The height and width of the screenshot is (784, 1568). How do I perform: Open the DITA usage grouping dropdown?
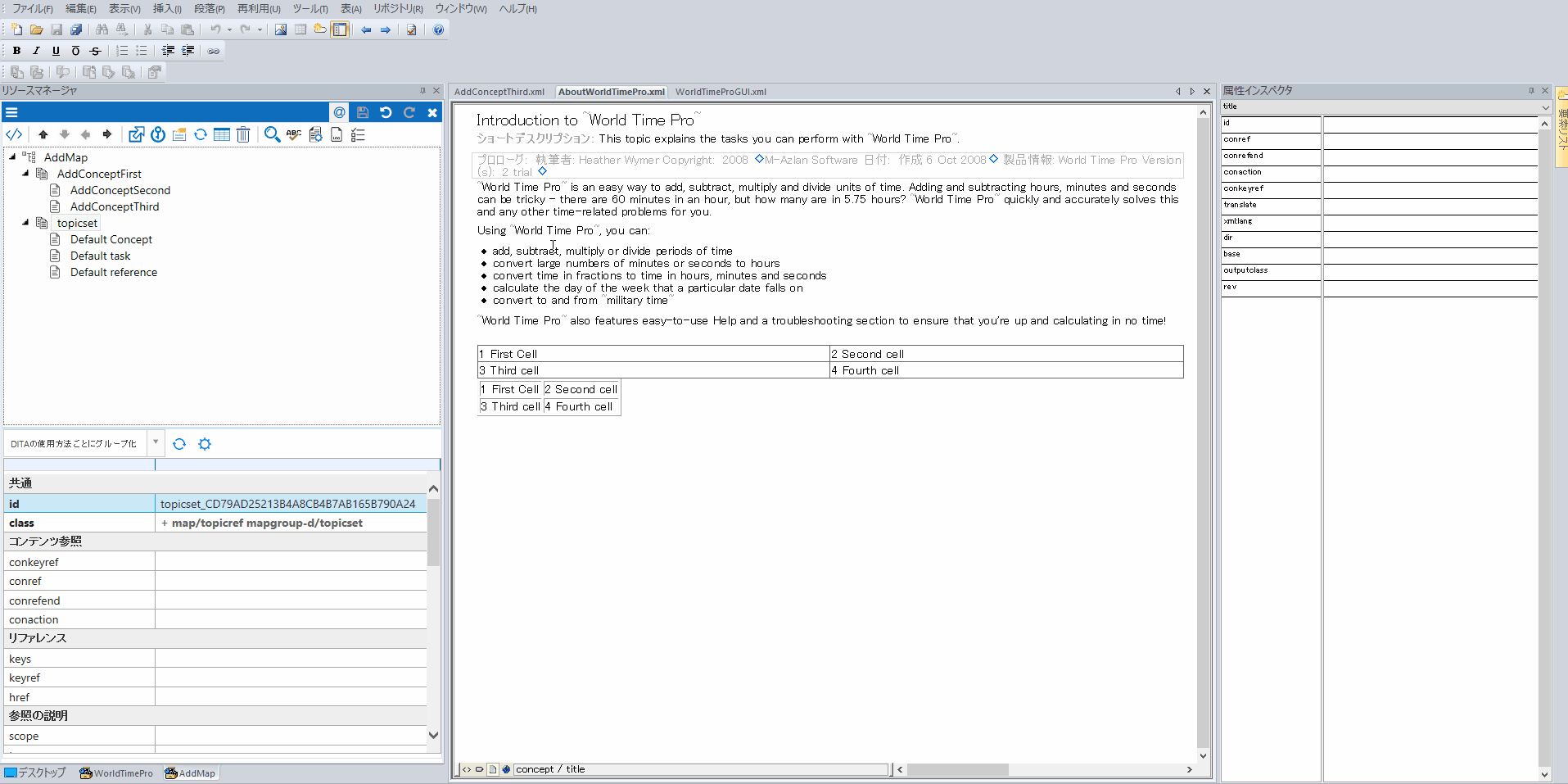[156, 442]
